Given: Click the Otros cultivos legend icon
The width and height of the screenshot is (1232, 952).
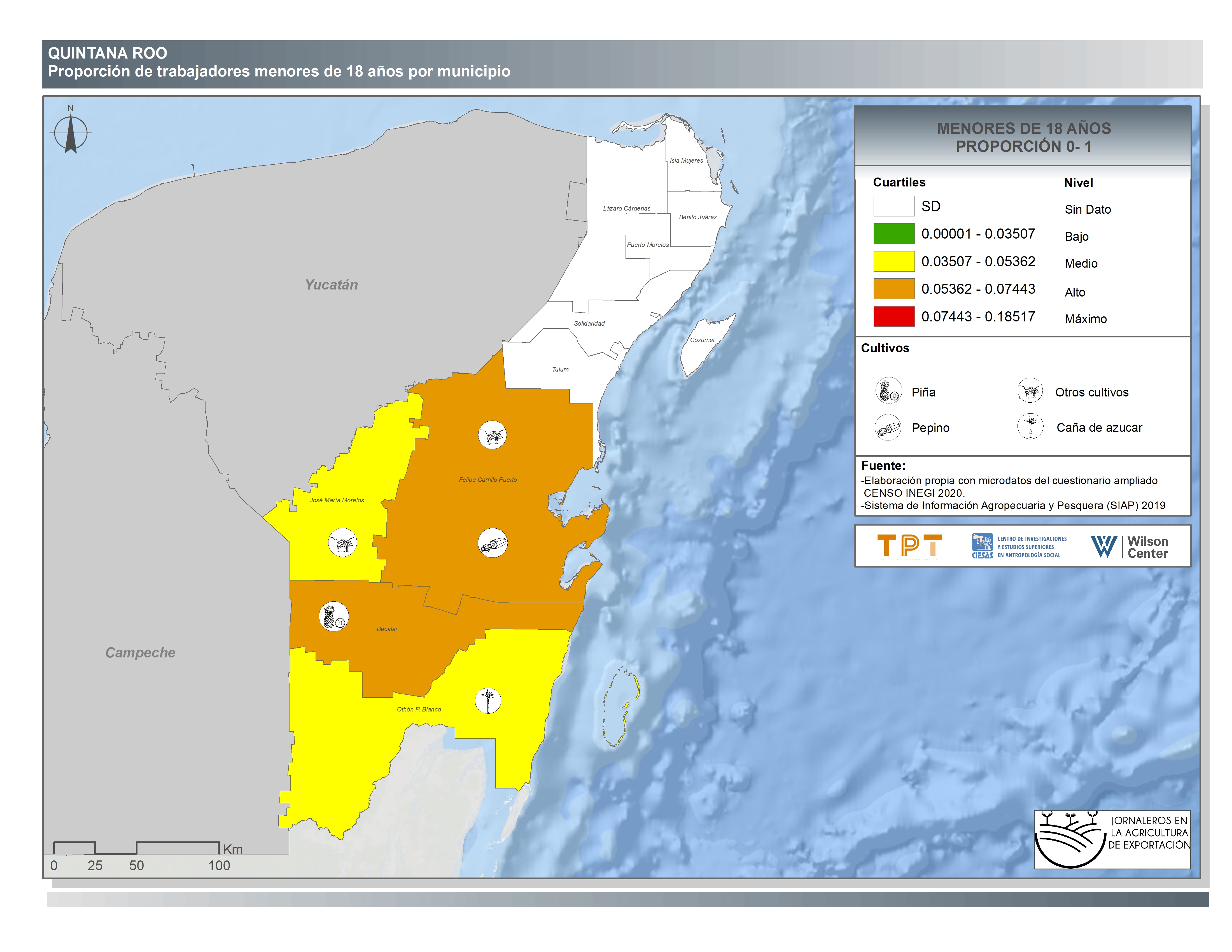Looking at the screenshot, I should [x=1030, y=390].
